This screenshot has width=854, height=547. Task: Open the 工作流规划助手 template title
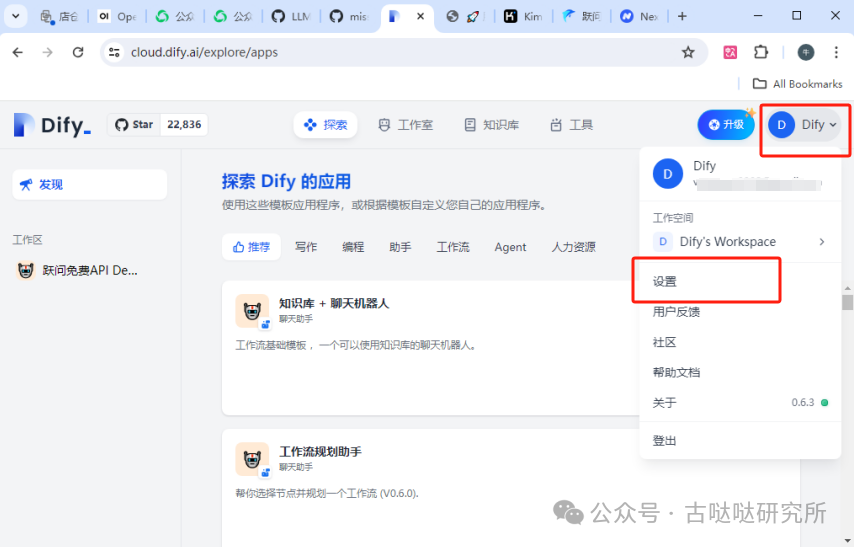pos(320,452)
